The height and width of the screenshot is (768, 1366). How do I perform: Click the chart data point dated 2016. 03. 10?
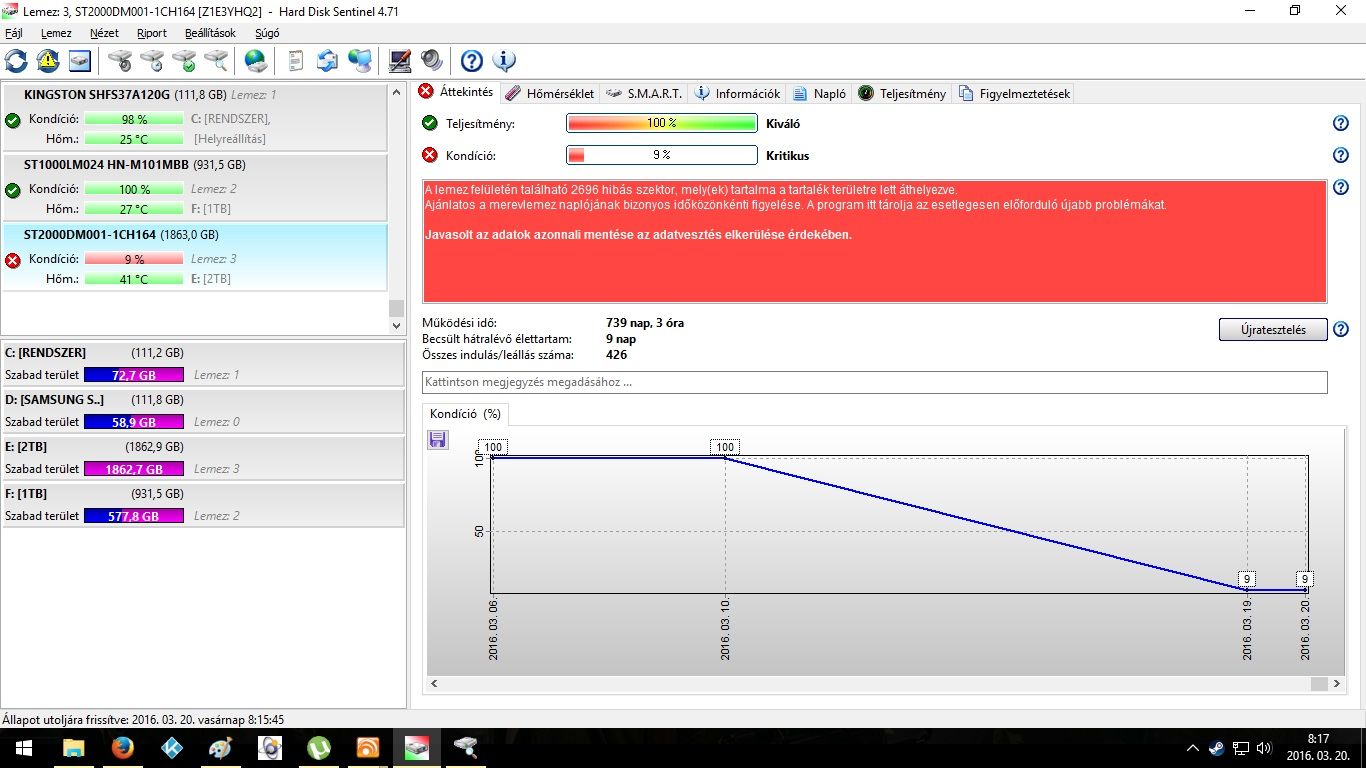click(725, 458)
